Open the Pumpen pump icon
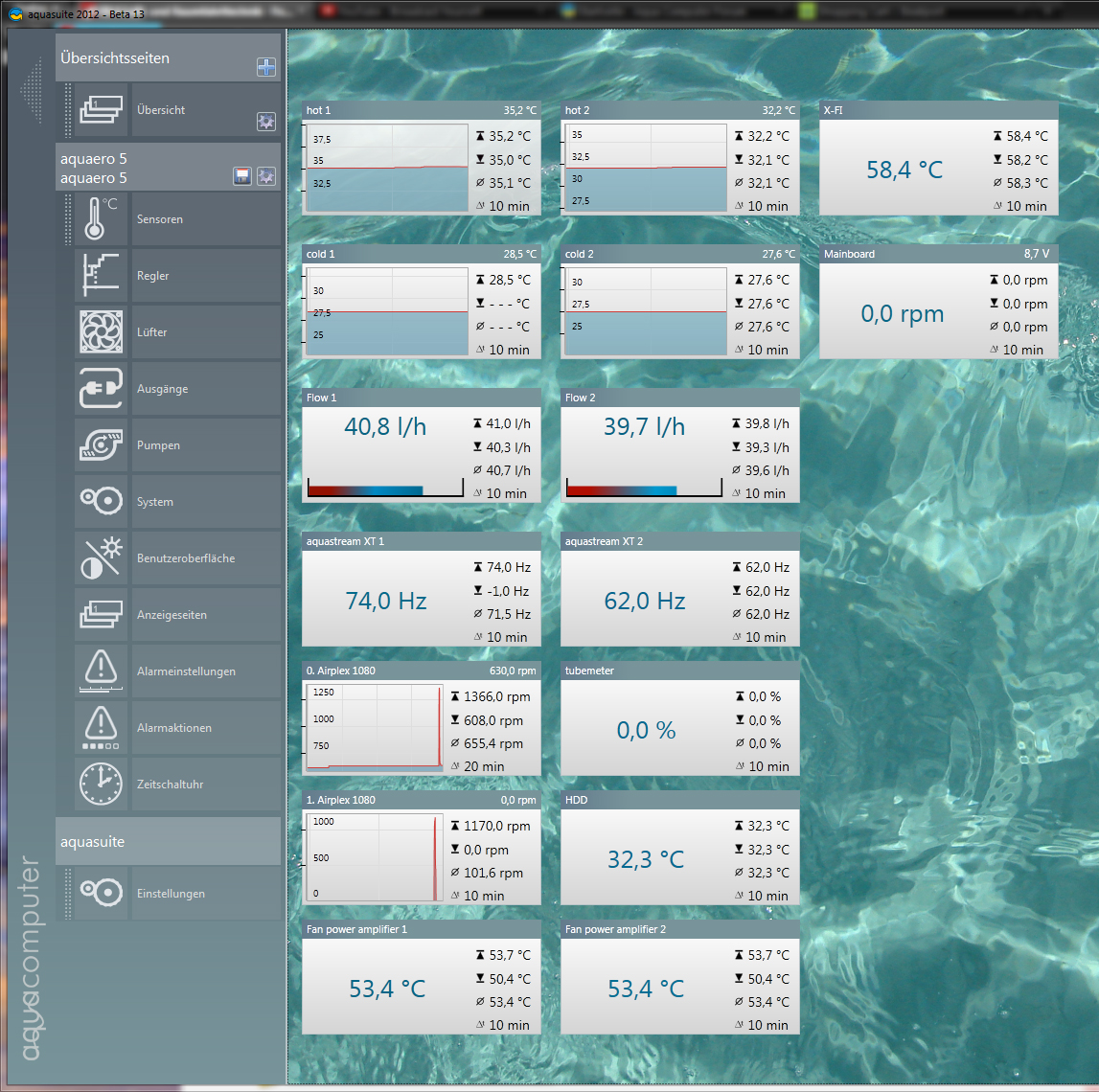This screenshot has width=1099, height=1092. coord(101,445)
